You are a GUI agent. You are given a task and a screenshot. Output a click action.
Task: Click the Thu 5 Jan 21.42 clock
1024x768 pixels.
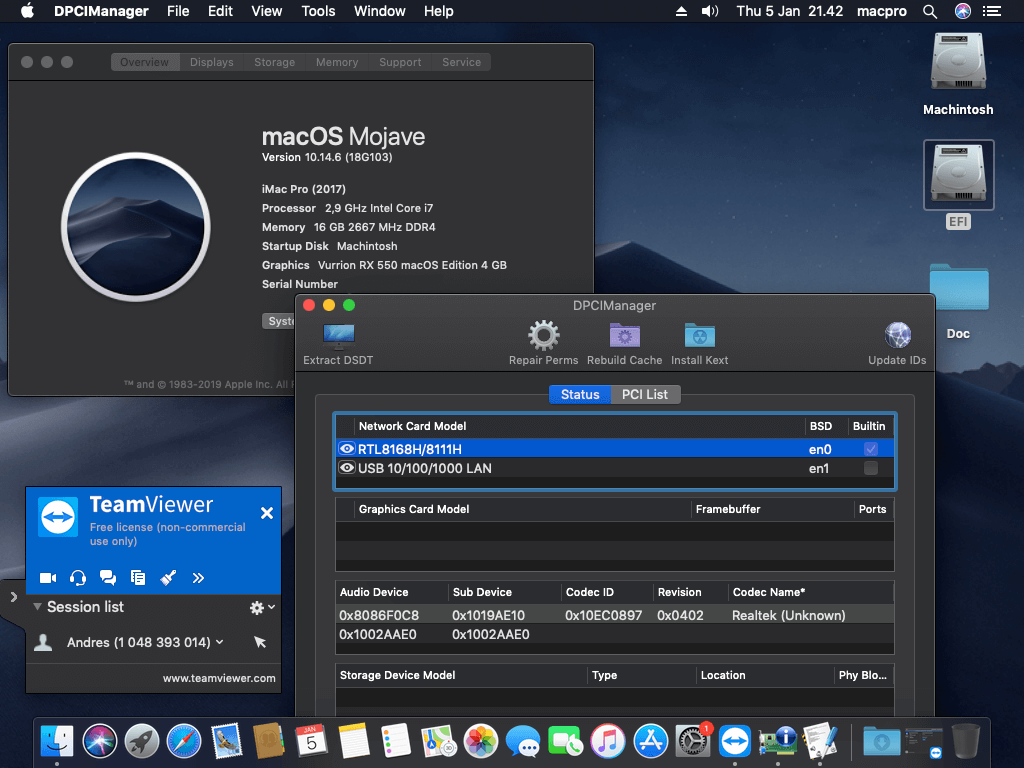(790, 11)
